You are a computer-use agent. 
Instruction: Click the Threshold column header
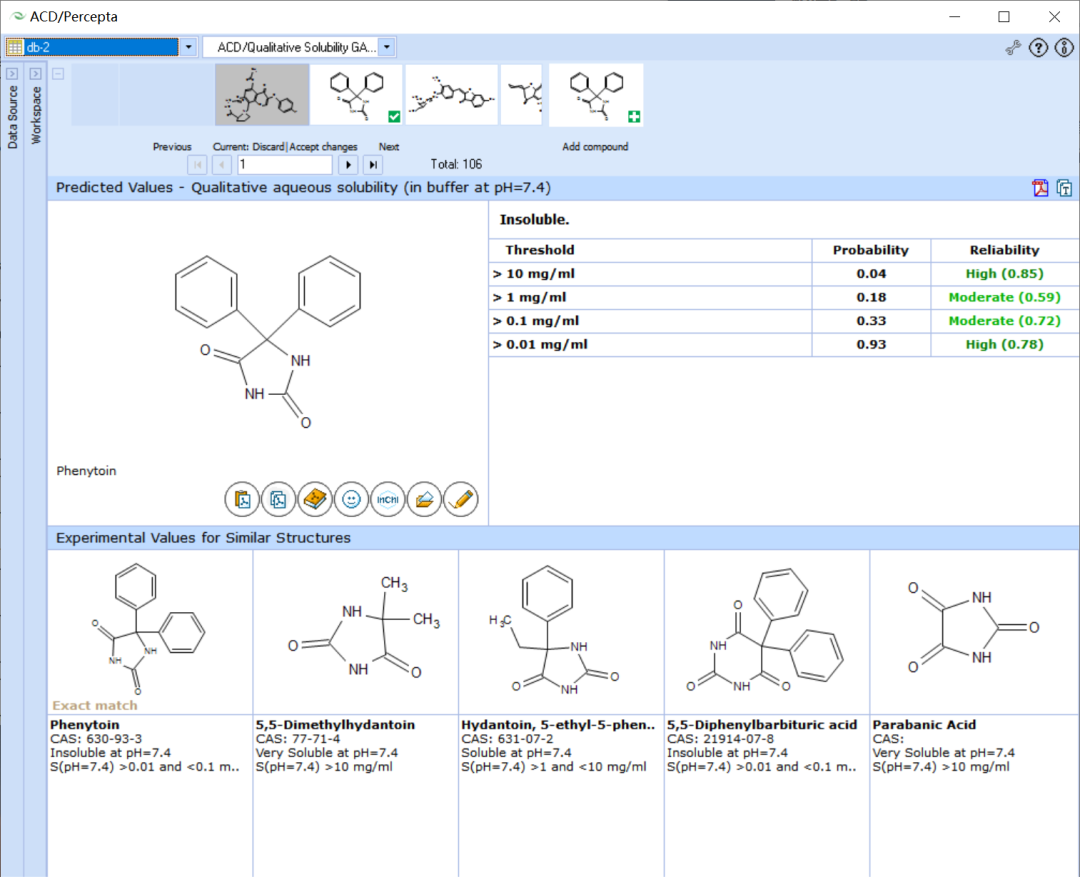[x=539, y=250]
